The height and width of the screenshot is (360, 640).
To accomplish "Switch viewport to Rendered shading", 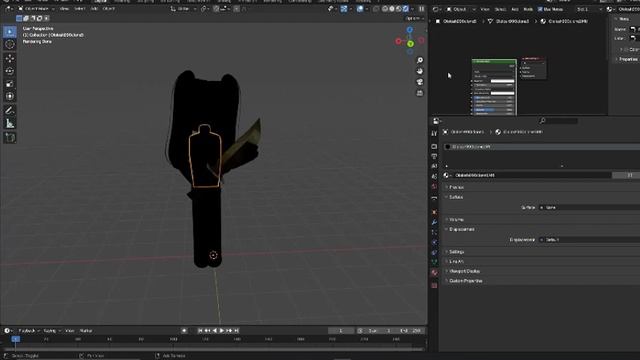I will (x=406, y=9).
